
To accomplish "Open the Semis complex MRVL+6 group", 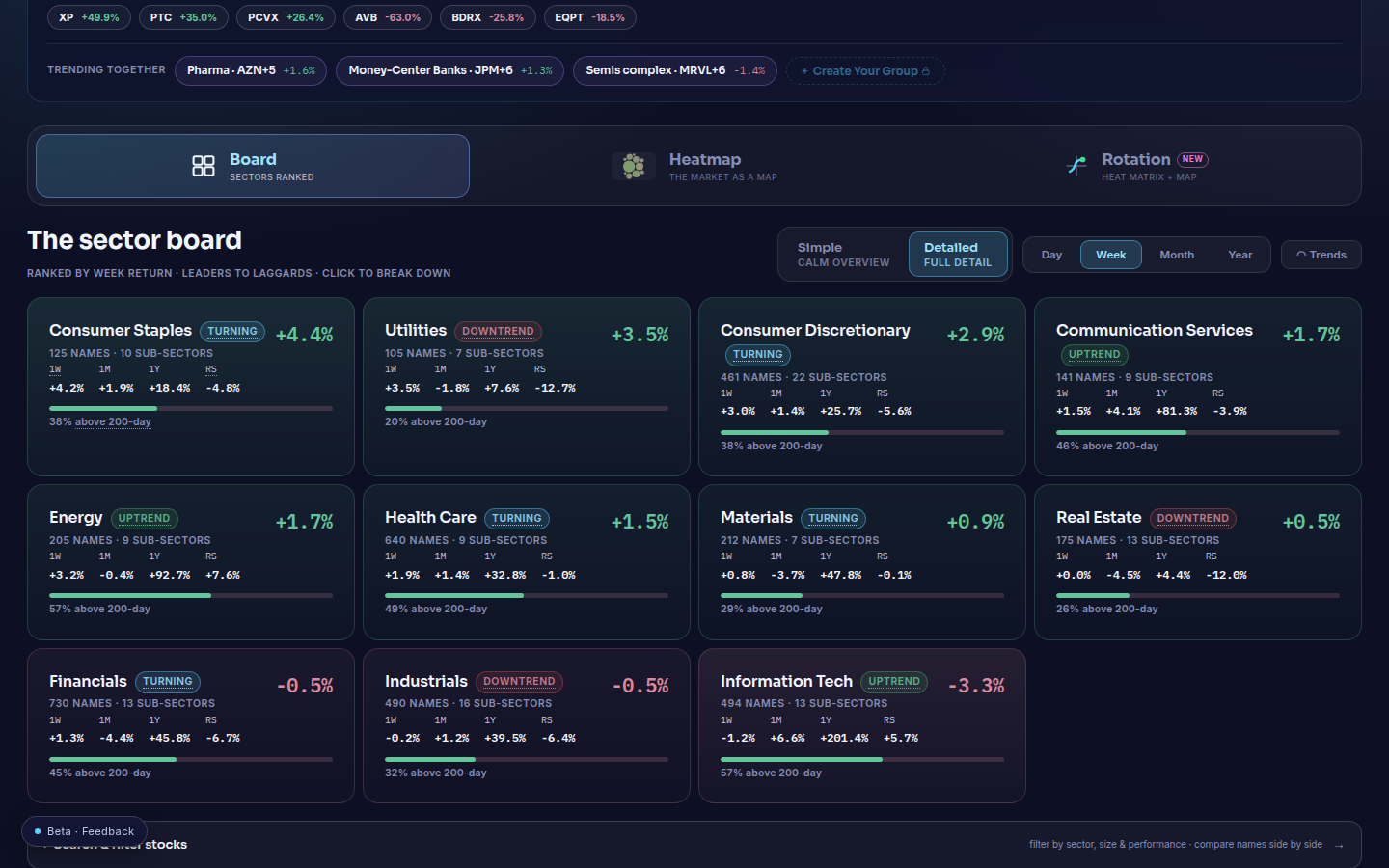I will tap(675, 70).
